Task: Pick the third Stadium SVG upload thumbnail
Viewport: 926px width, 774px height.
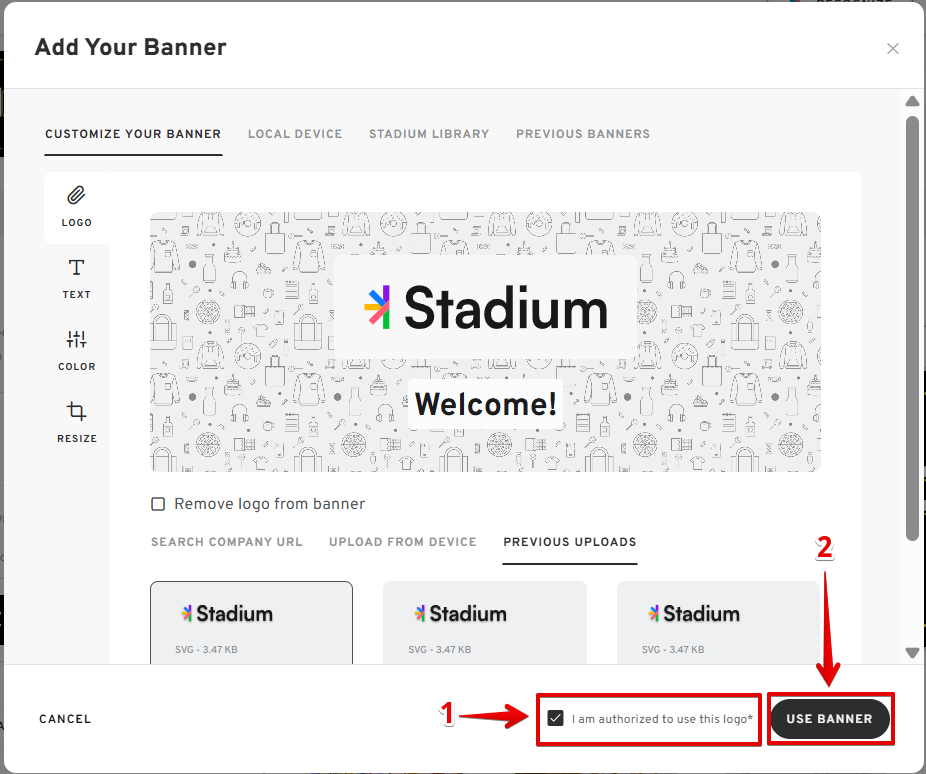Action: [x=718, y=621]
